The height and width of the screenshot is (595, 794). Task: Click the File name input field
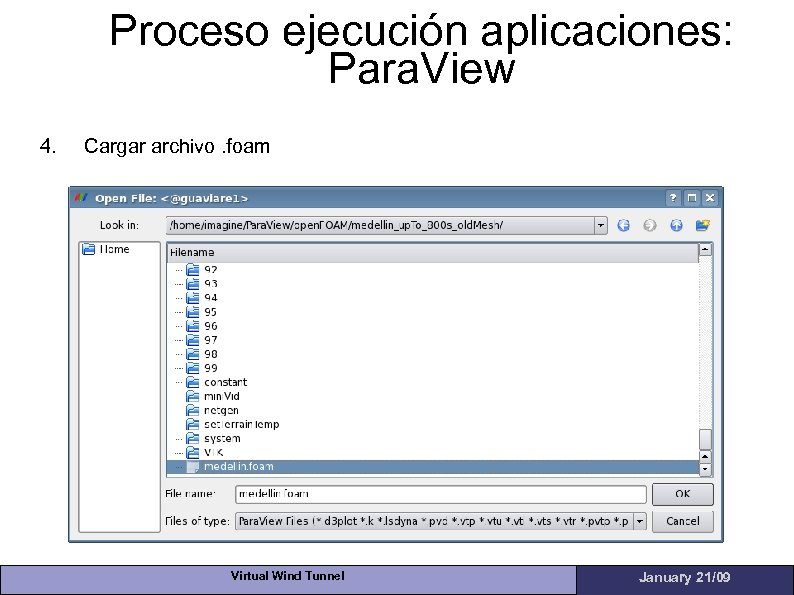(441, 494)
